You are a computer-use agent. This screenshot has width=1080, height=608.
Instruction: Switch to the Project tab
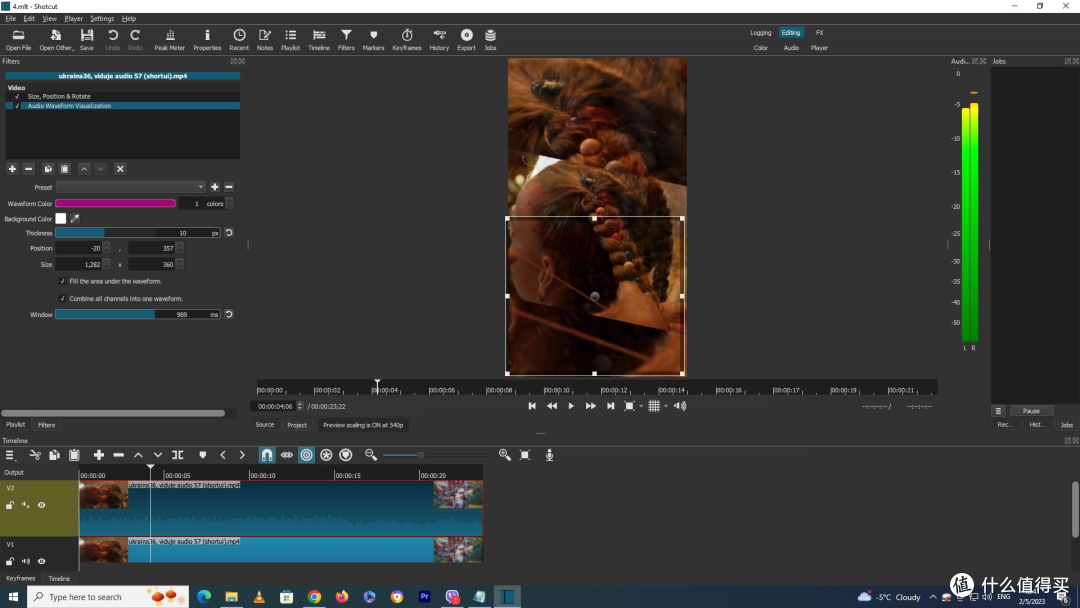coord(297,425)
